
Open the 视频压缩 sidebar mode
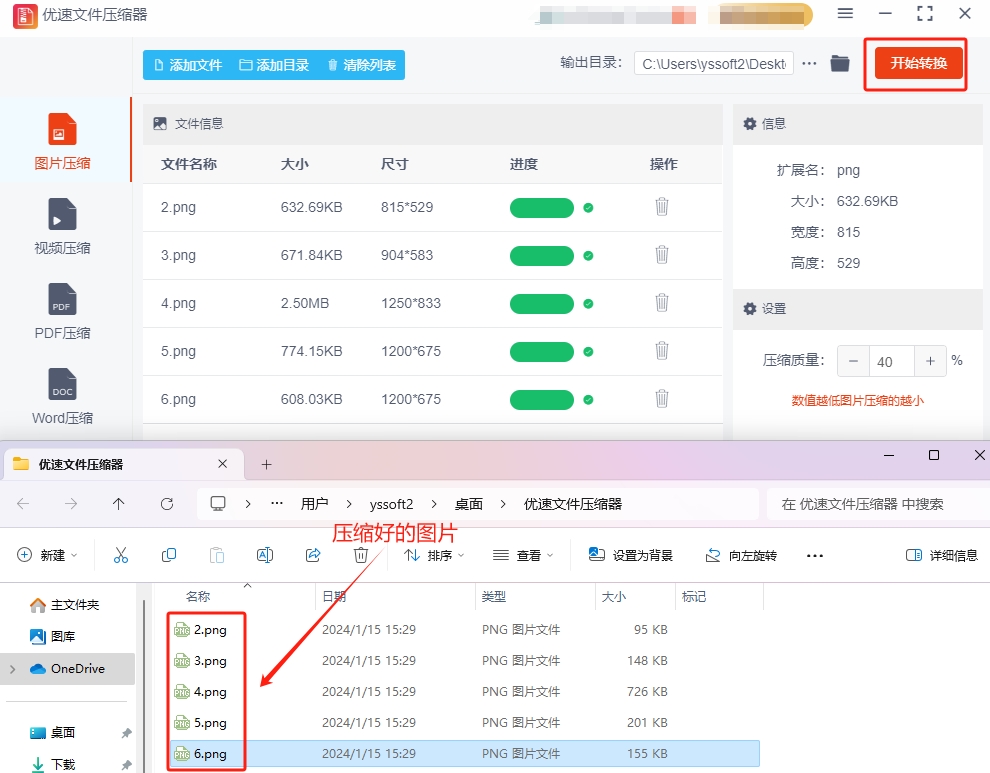62,226
